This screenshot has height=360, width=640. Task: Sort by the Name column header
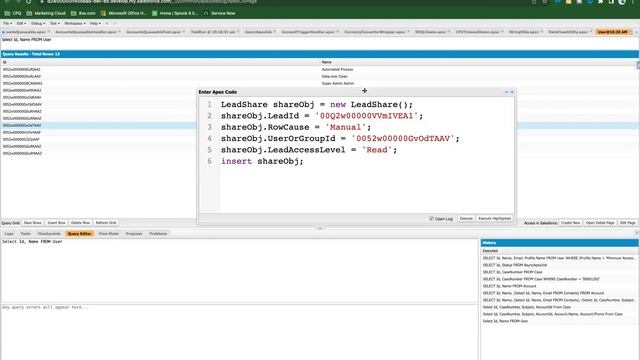(x=478, y=62)
